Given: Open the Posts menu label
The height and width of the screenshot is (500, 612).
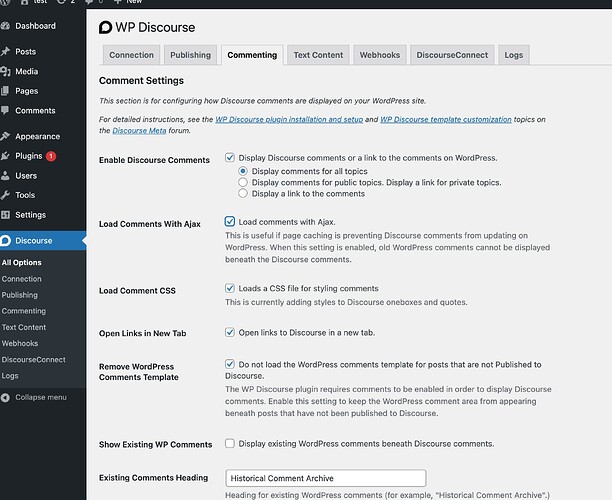Looking at the screenshot, I should coord(25,52).
